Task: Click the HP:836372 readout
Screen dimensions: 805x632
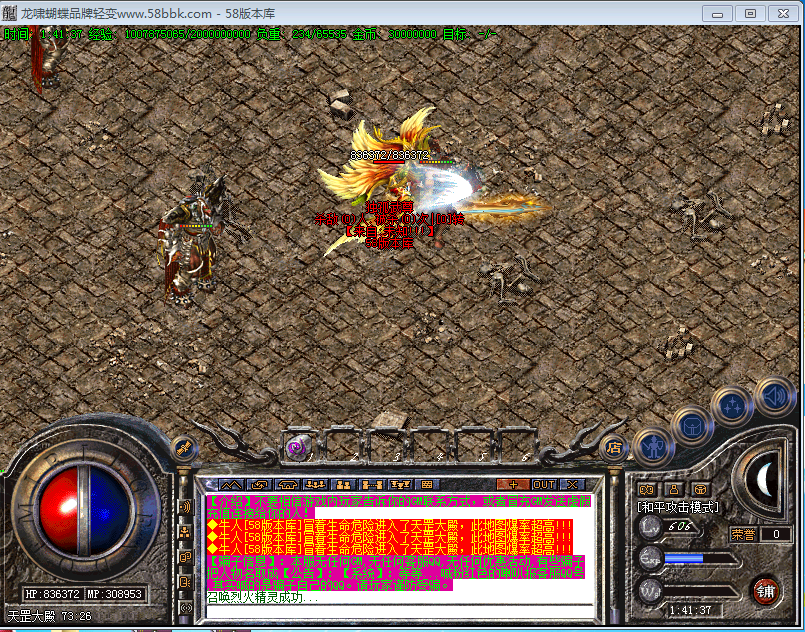Action: tap(53, 594)
